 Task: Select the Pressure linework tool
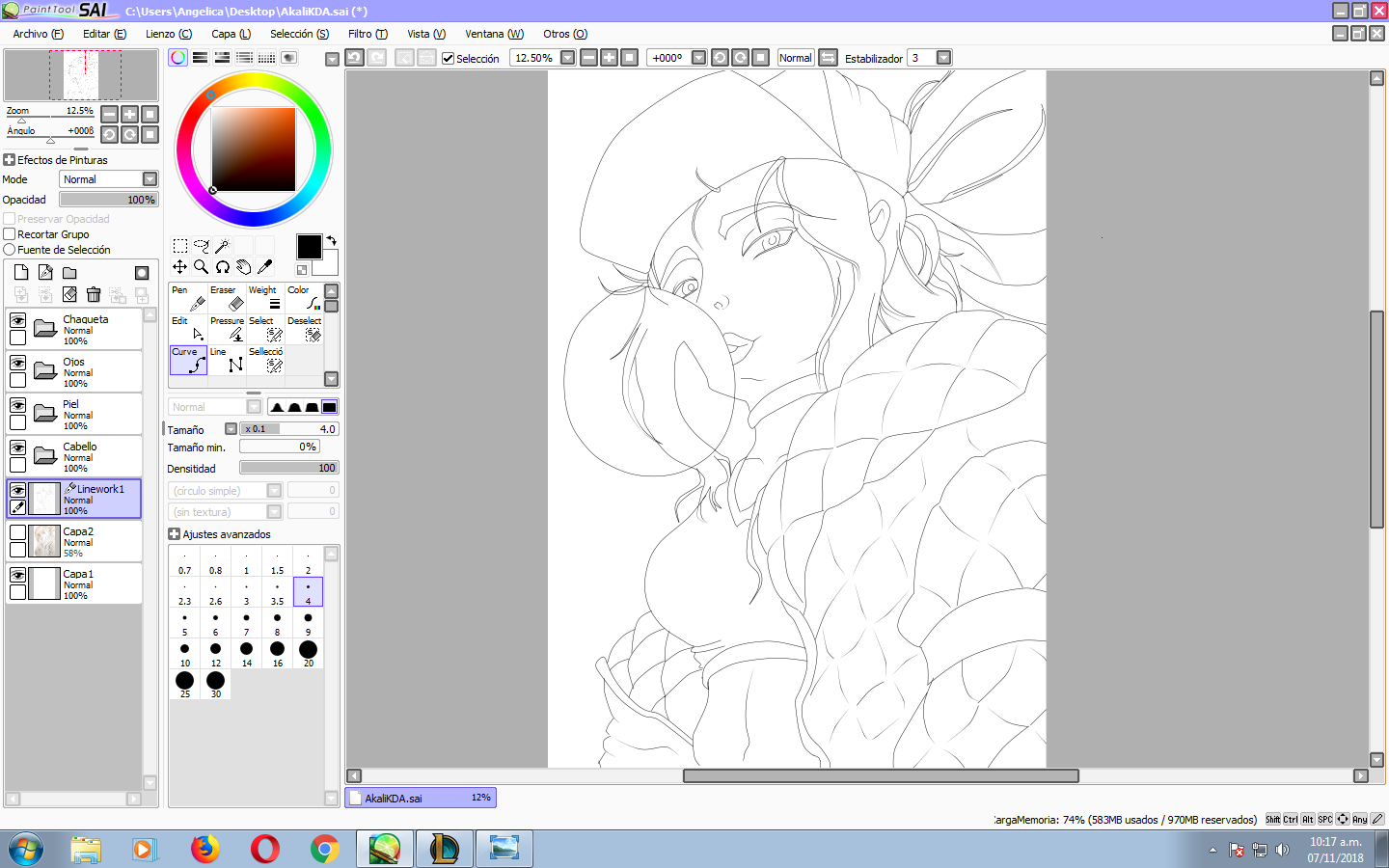click(227, 329)
